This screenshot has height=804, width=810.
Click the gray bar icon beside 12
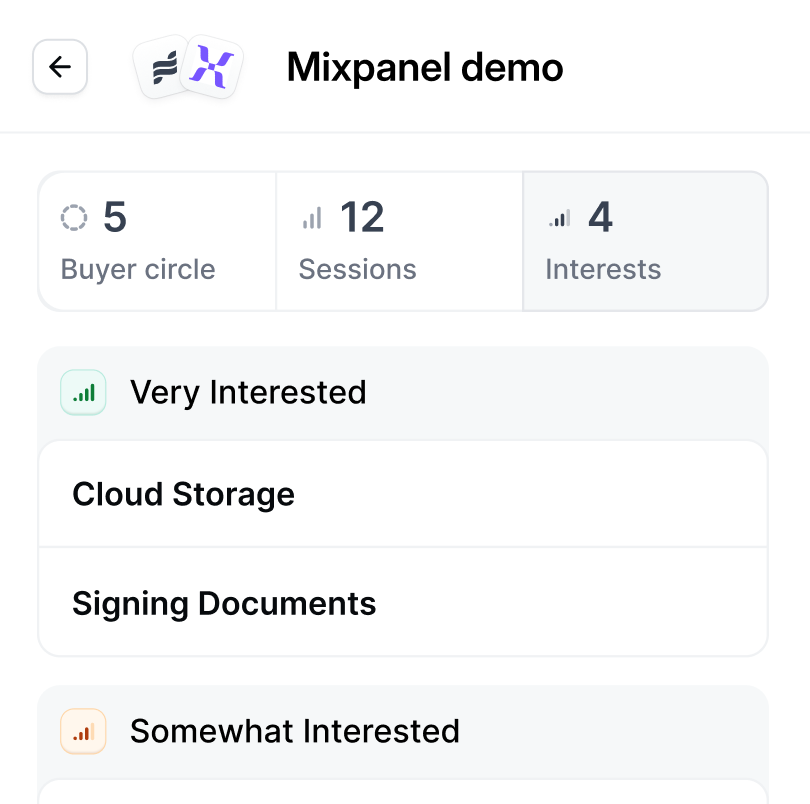312,218
